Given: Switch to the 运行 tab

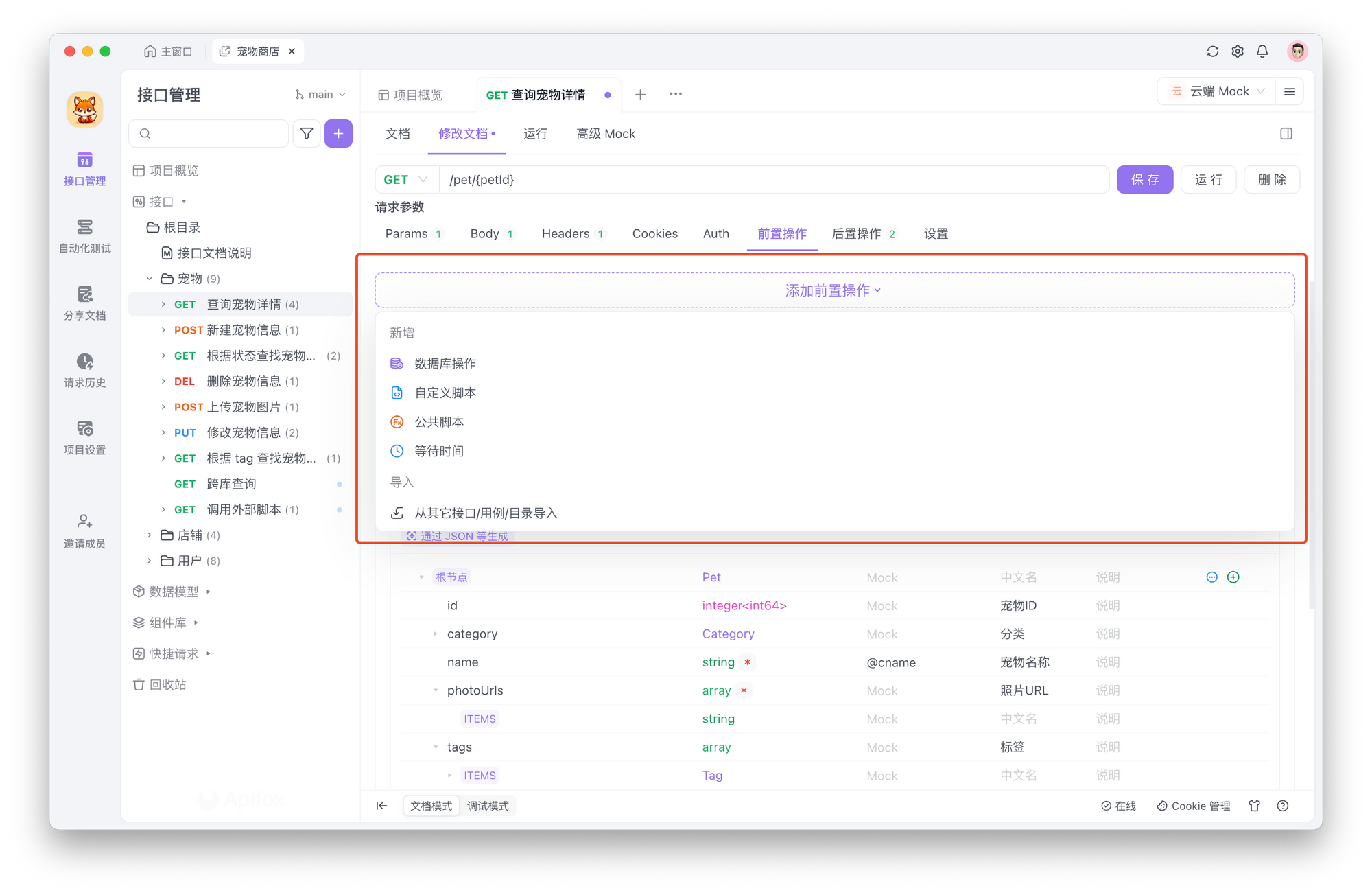Looking at the screenshot, I should click(x=536, y=134).
